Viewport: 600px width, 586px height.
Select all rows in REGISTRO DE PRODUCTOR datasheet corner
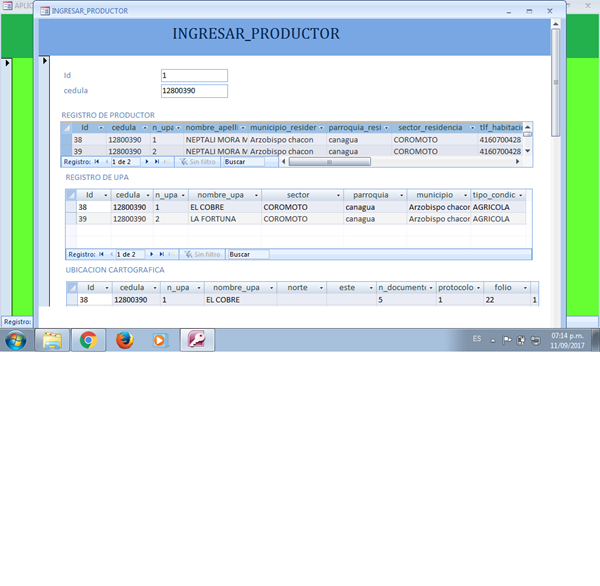(x=67, y=127)
